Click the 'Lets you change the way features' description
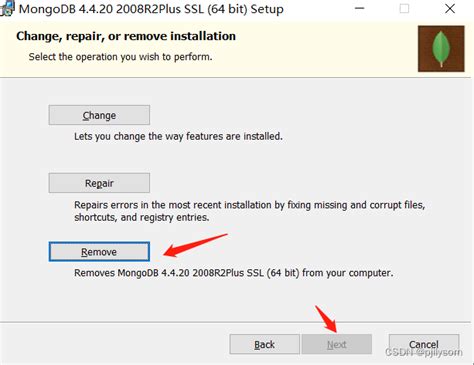This screenshot has width=474, height=365. [178, 136]
